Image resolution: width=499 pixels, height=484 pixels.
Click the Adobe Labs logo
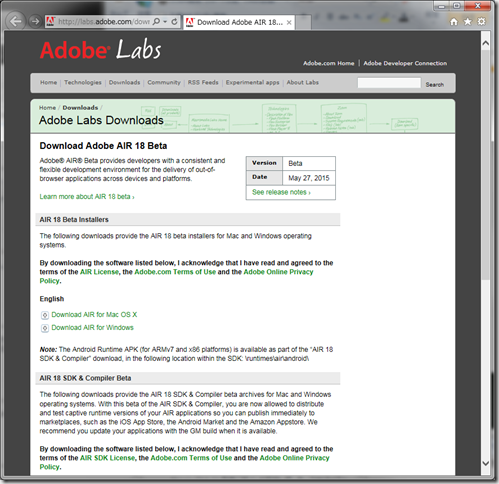(101, 50)
